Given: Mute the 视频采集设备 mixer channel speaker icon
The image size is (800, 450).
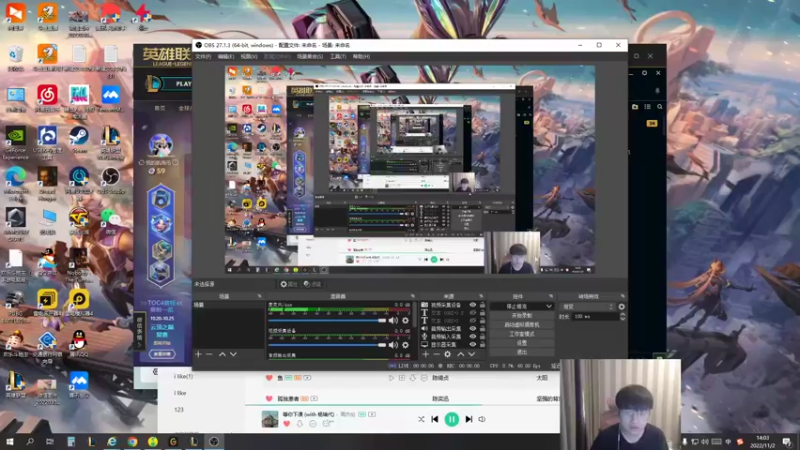Looking at the screenshot, I should pyautogui.click(x=393, y=345).
